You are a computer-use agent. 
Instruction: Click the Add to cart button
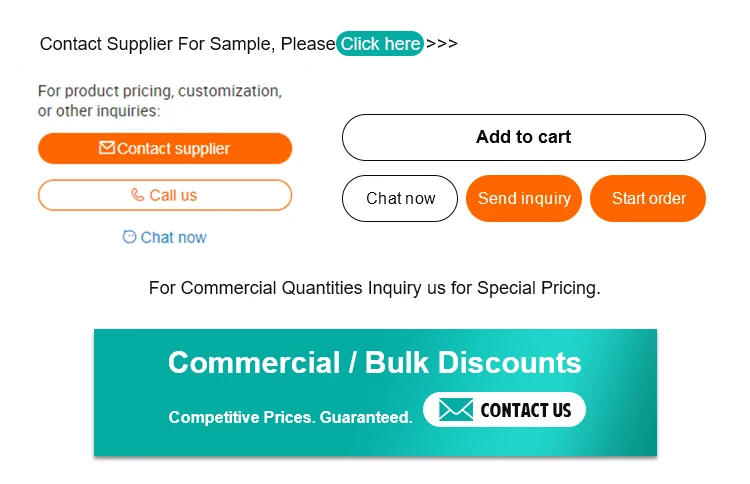click(x=524, y=137)
